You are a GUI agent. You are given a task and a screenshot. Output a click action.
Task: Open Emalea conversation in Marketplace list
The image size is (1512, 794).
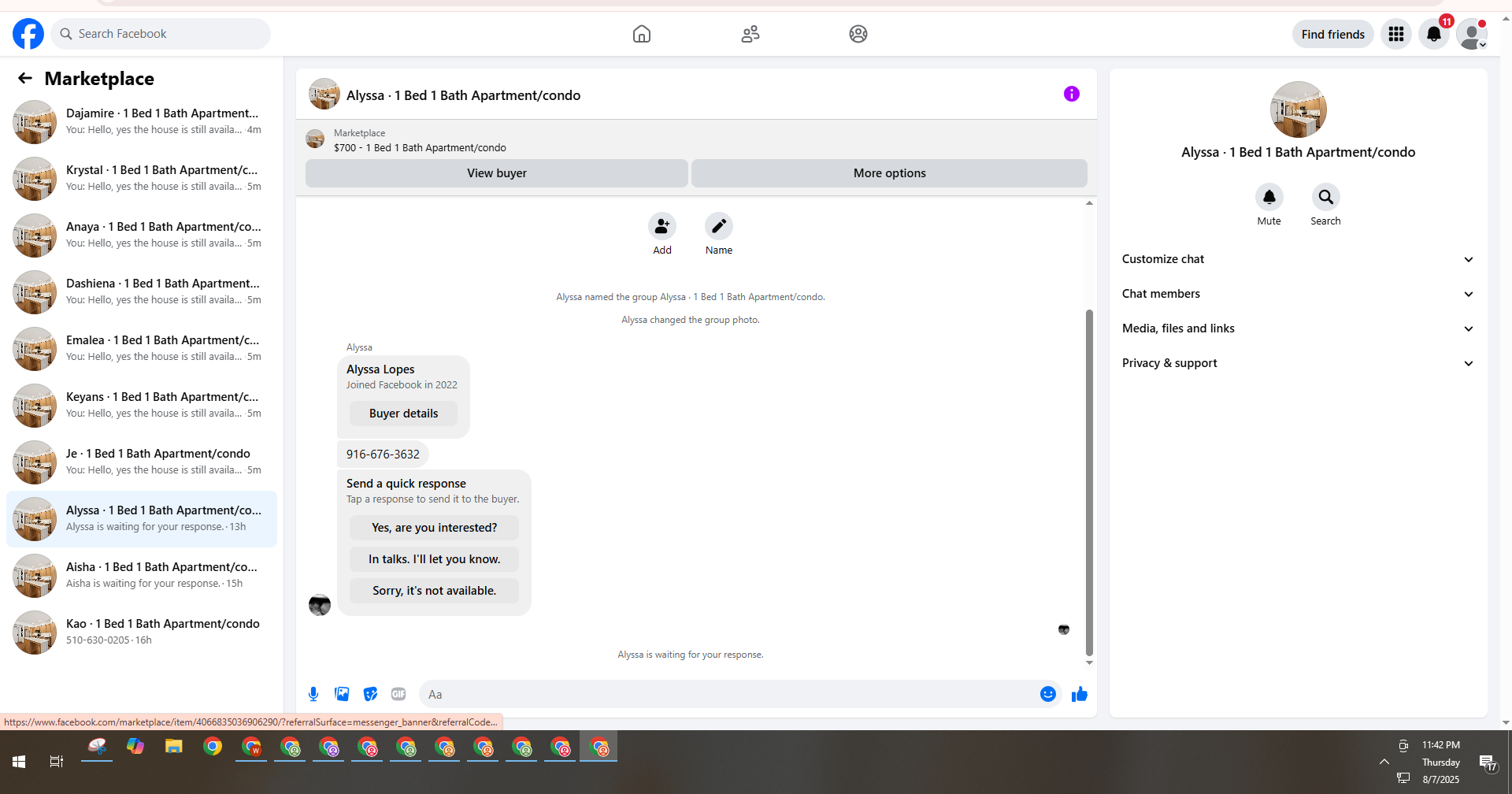coord(142,349)
